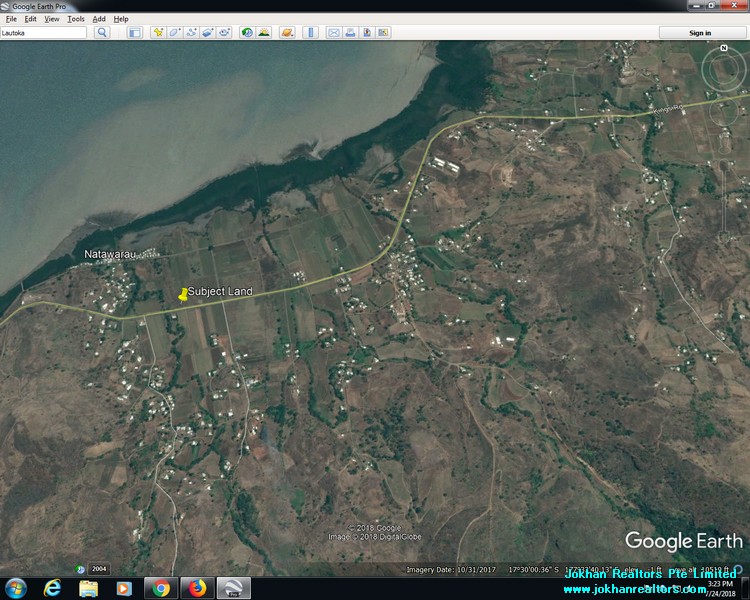The width and height of the screenshot is (750, 600).
Task: Select the Show Ruler tool
Action: (x=310, y=32)
